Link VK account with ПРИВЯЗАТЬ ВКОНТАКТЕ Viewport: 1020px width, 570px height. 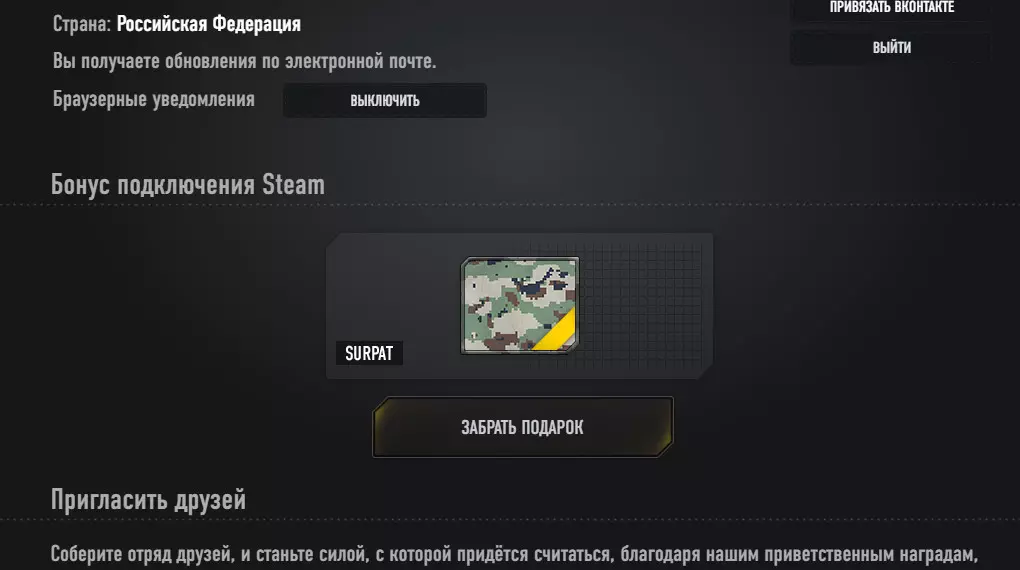click(x=891, y=8)
